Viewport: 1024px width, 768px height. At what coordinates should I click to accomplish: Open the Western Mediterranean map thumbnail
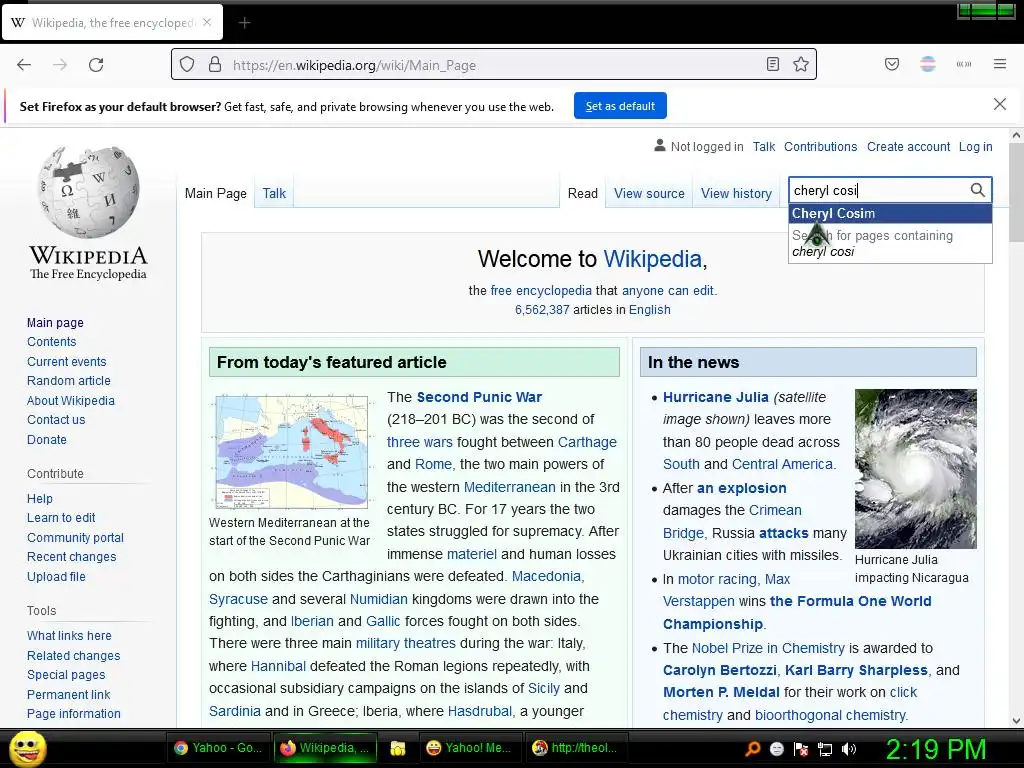pyautogui.click(x=291, y=451)
